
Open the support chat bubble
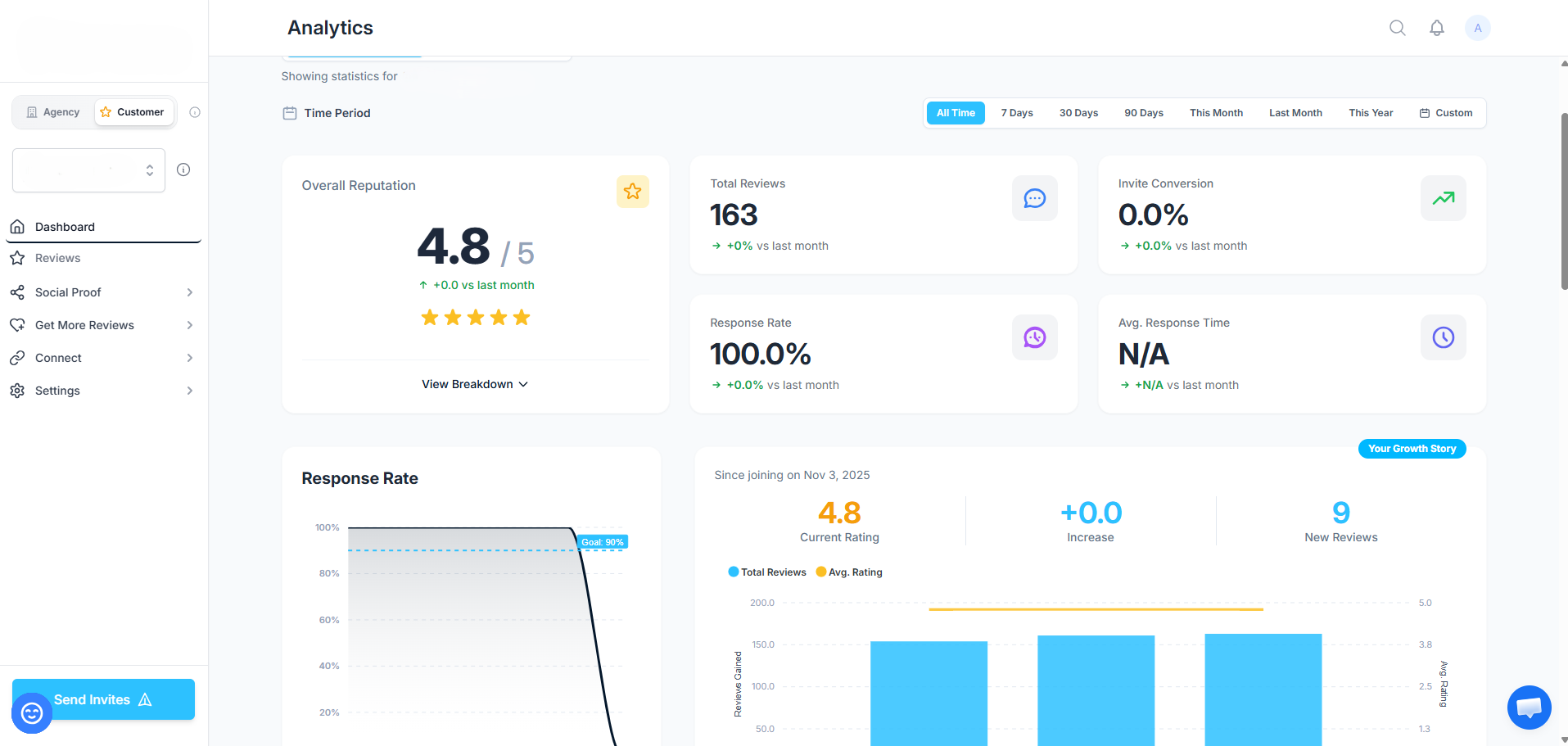pyautogui.click(x=1529, y=707)
